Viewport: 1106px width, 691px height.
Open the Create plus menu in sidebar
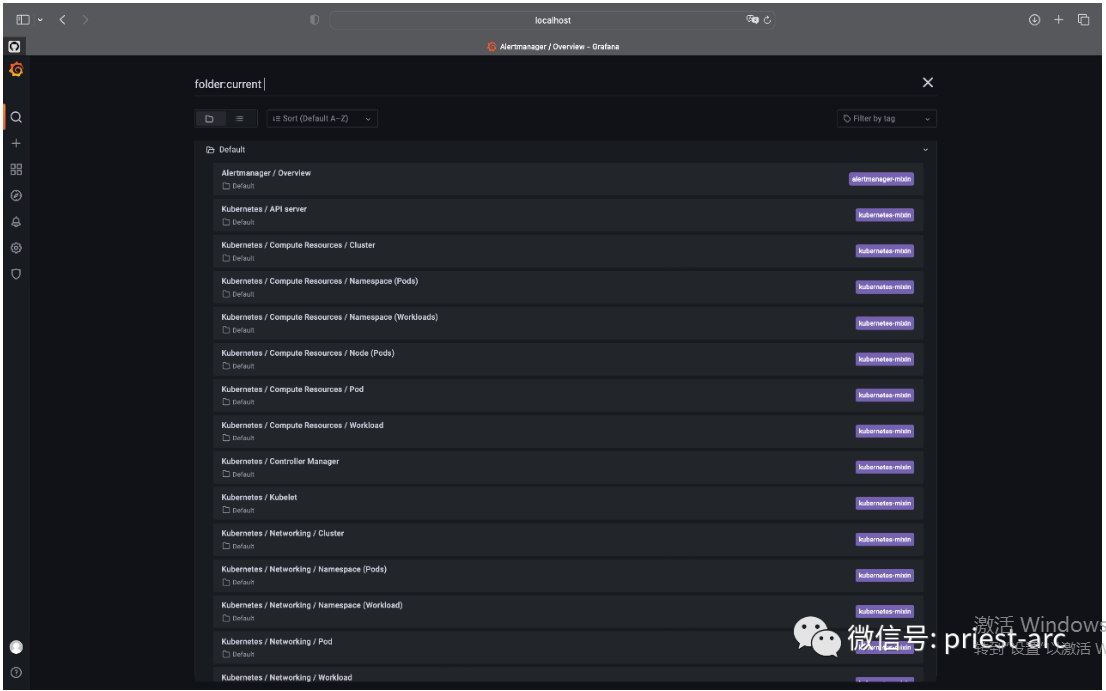point(16,143)
